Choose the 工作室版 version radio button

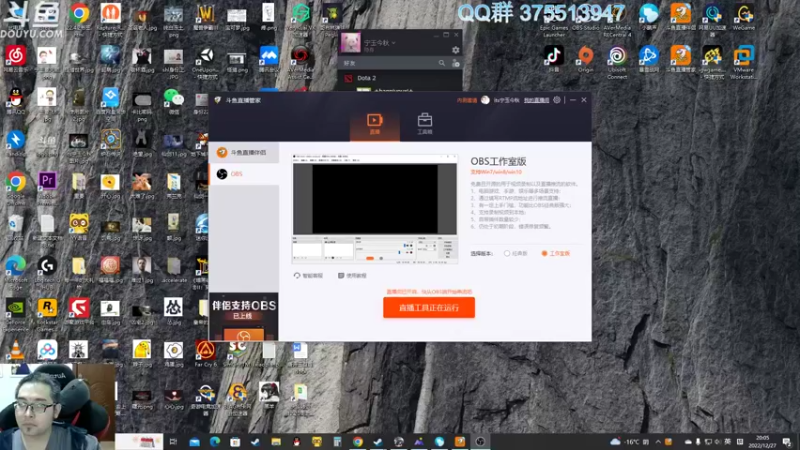(556, 254)
